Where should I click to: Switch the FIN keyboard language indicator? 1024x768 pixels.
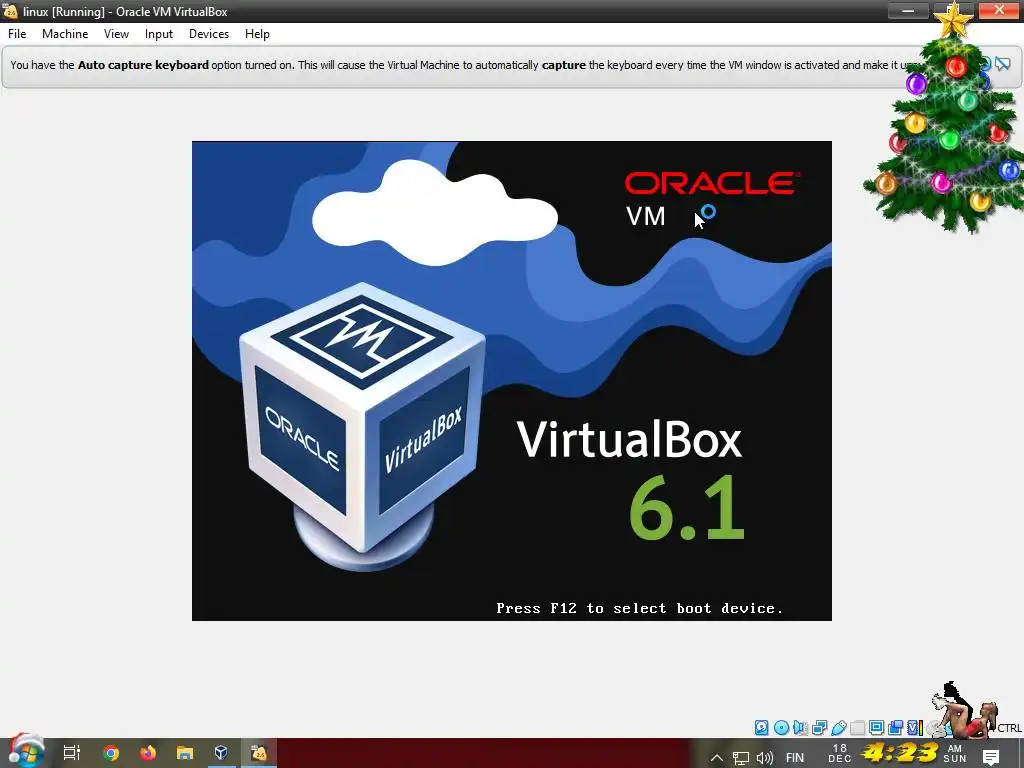(x=795, y=758)
